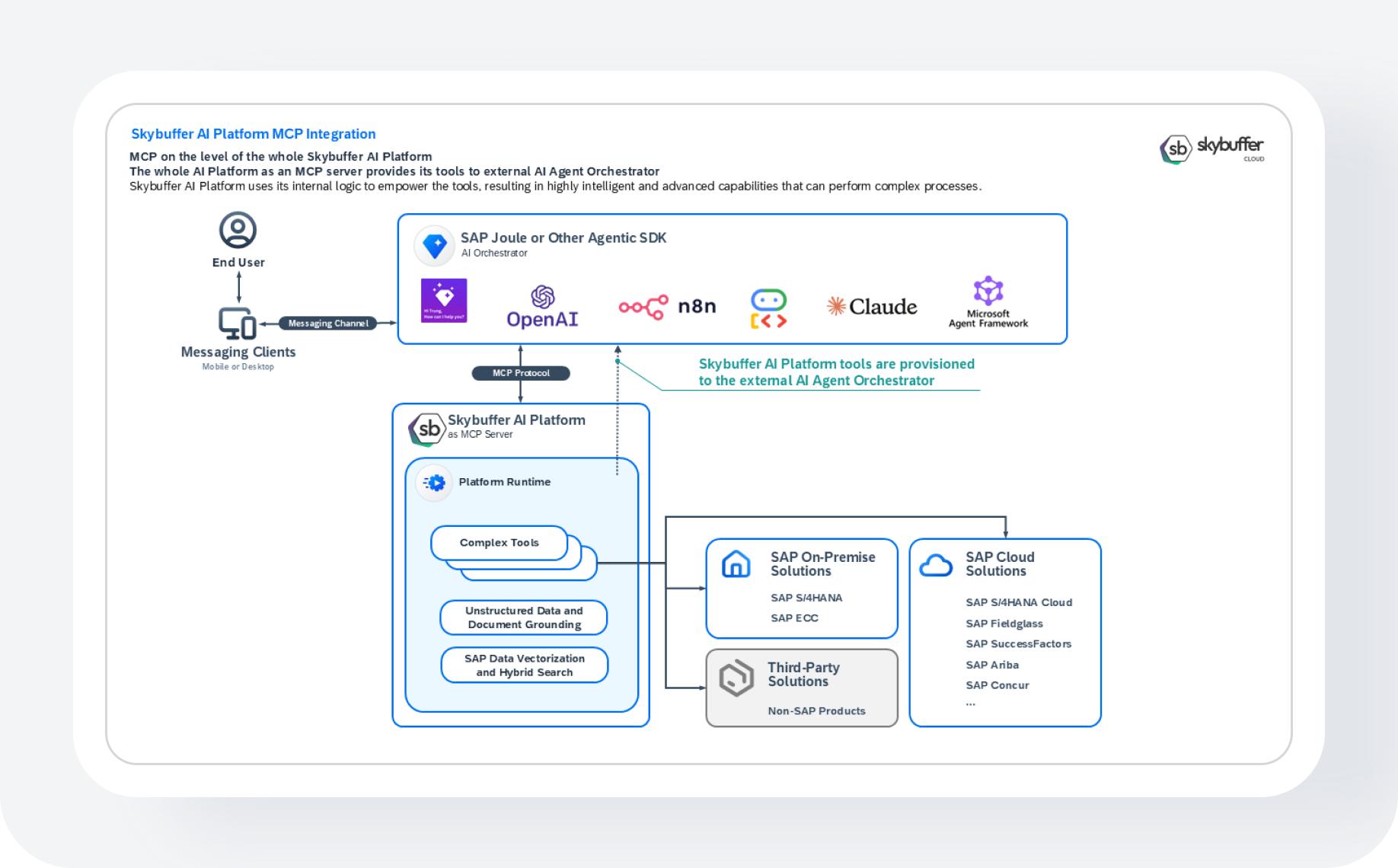Viewport: 1398px width, 868px height.
Task: Select the OpenAI logo
Action: coord(542,307)
